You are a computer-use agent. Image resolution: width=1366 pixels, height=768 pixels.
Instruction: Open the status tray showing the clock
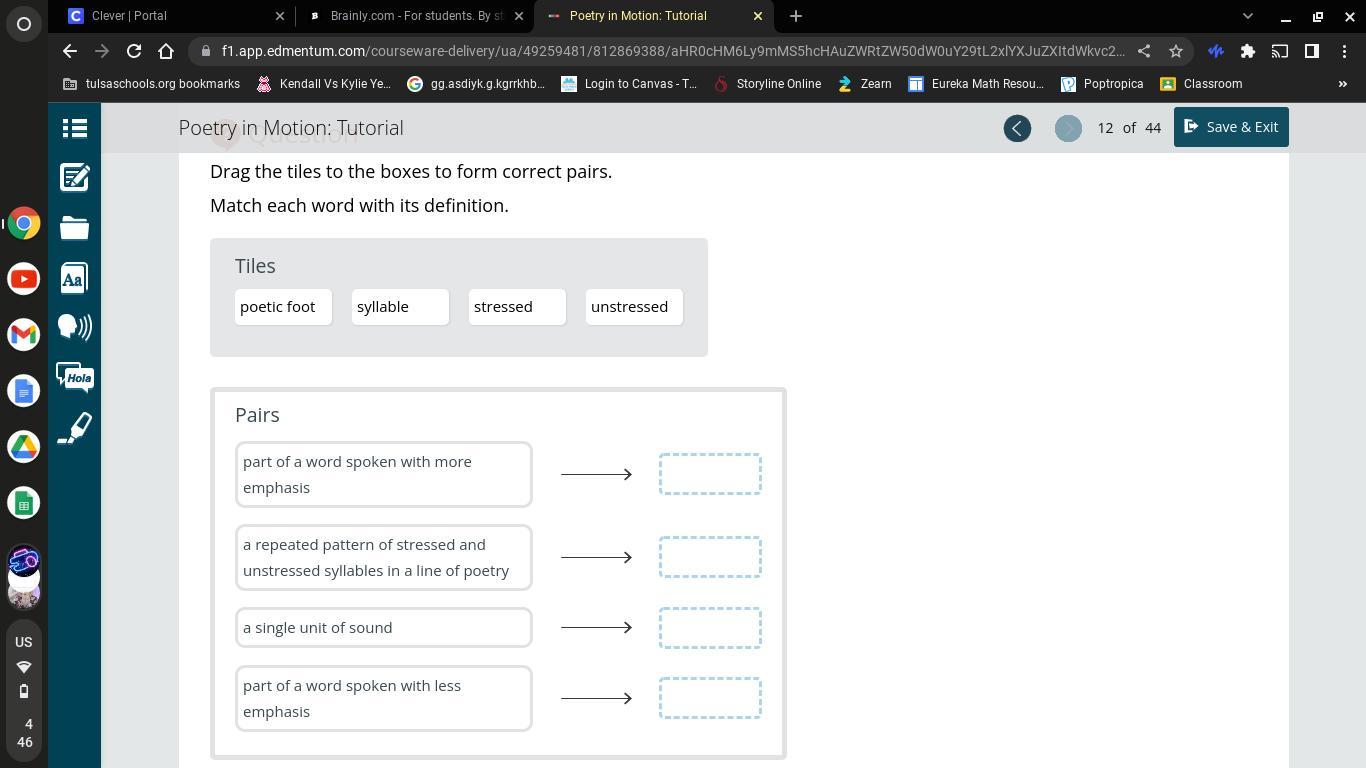tap(24, 733)
